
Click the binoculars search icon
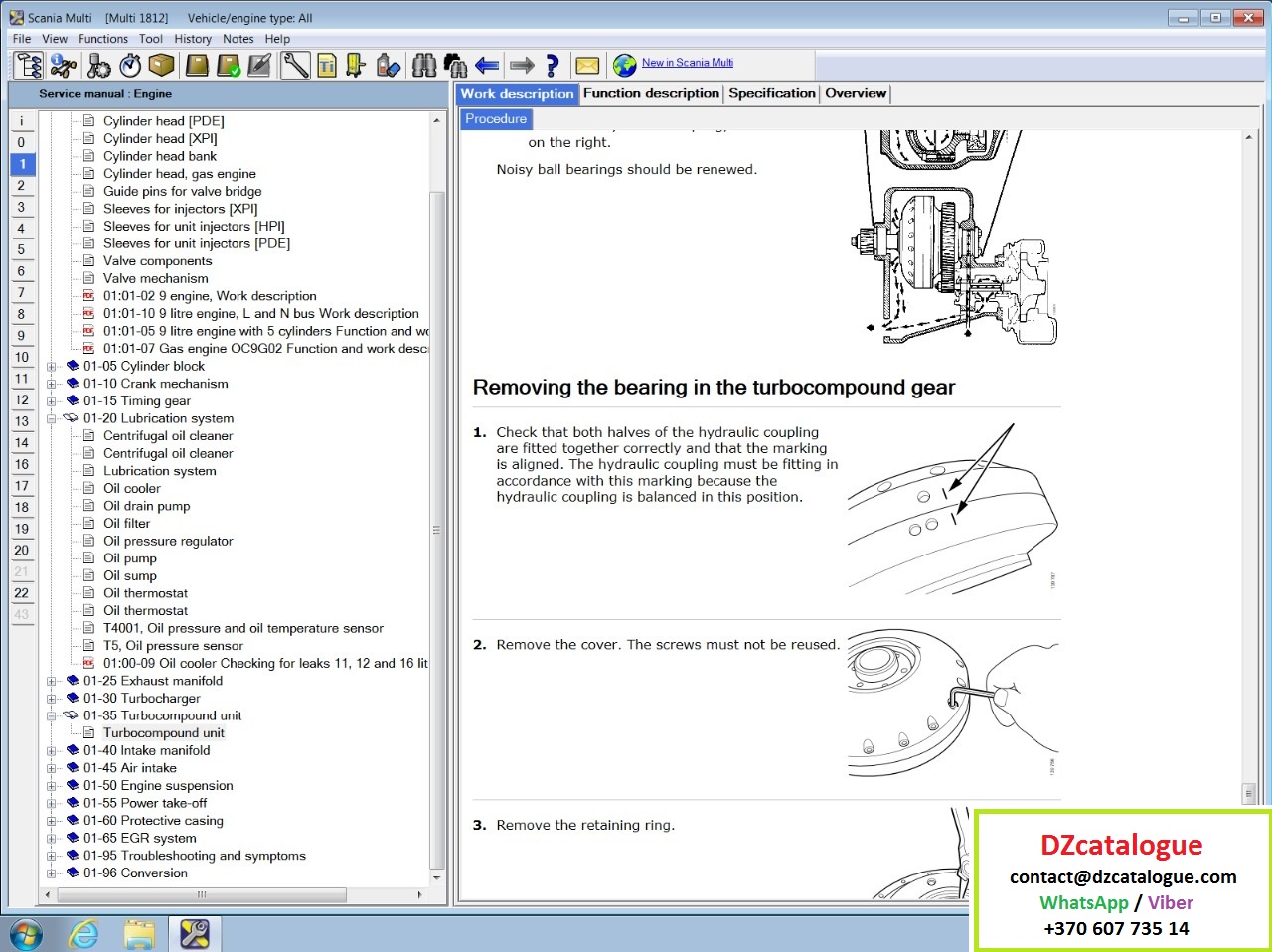pos(424,66)
